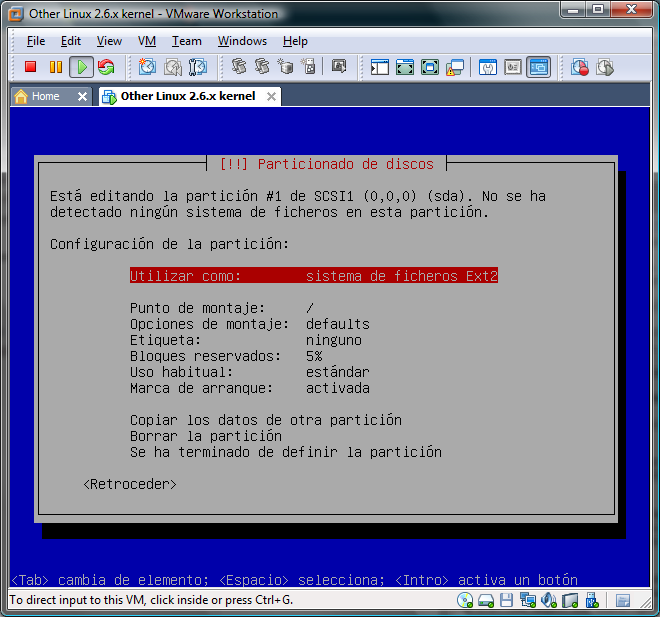660x617 pixels.
Task: Click the red Power Off stop icon
Action: (x=30, y=67)
